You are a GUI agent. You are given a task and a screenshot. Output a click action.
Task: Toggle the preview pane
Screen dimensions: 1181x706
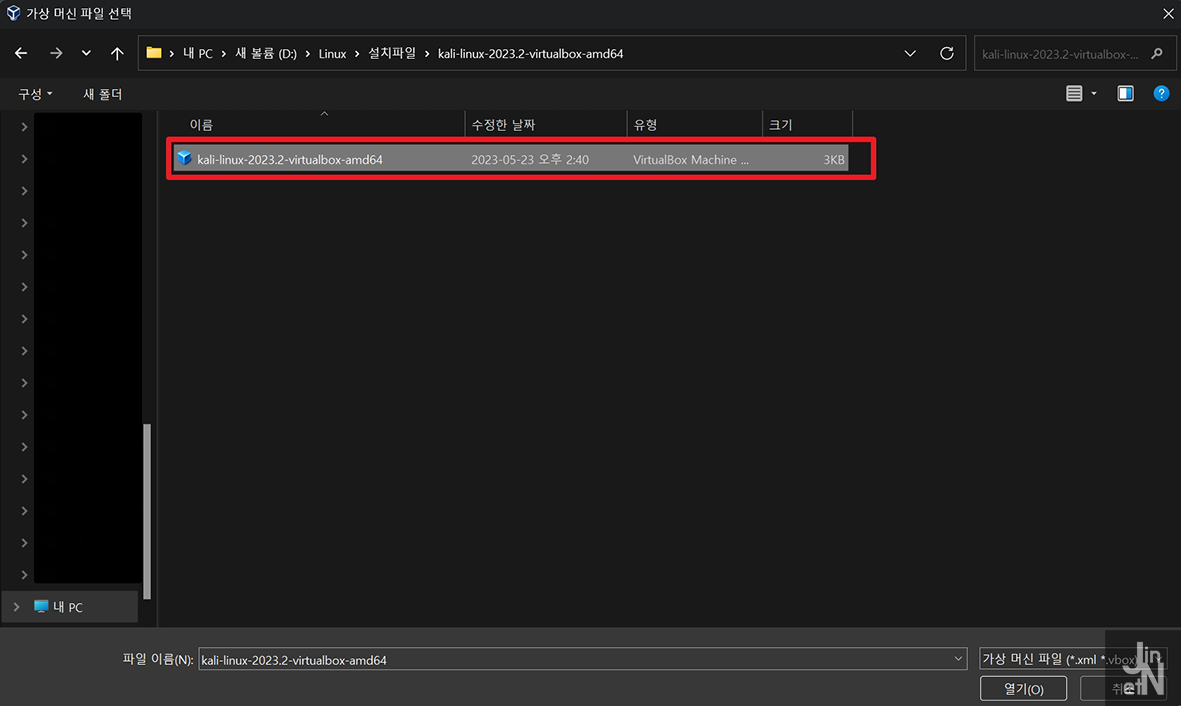point(1125,93)
